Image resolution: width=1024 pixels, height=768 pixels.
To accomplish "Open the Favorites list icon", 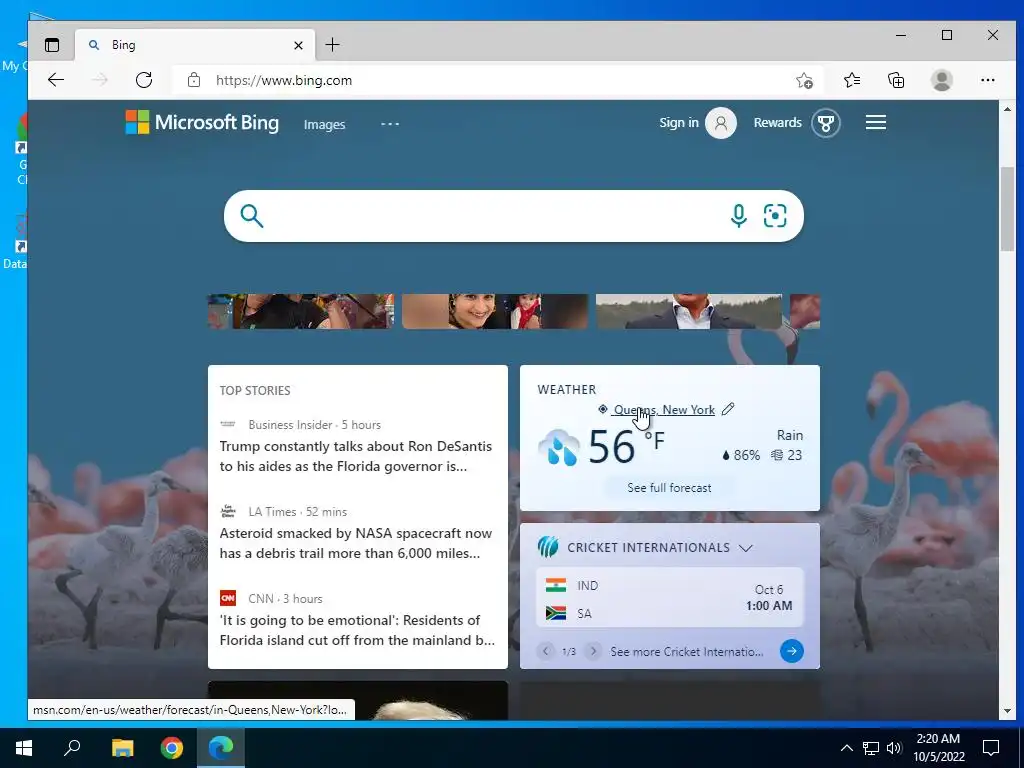I will coord(852,80).
